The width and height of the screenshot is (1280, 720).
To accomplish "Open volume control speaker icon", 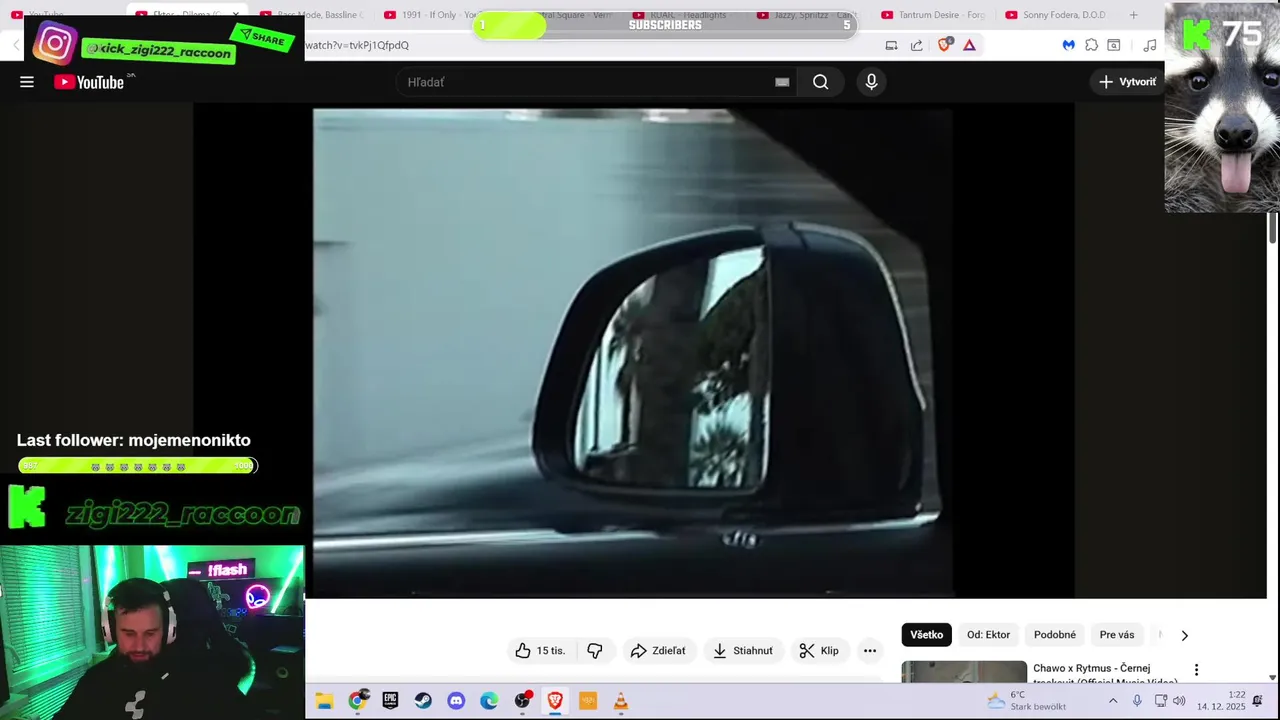I will [1179, 701].
